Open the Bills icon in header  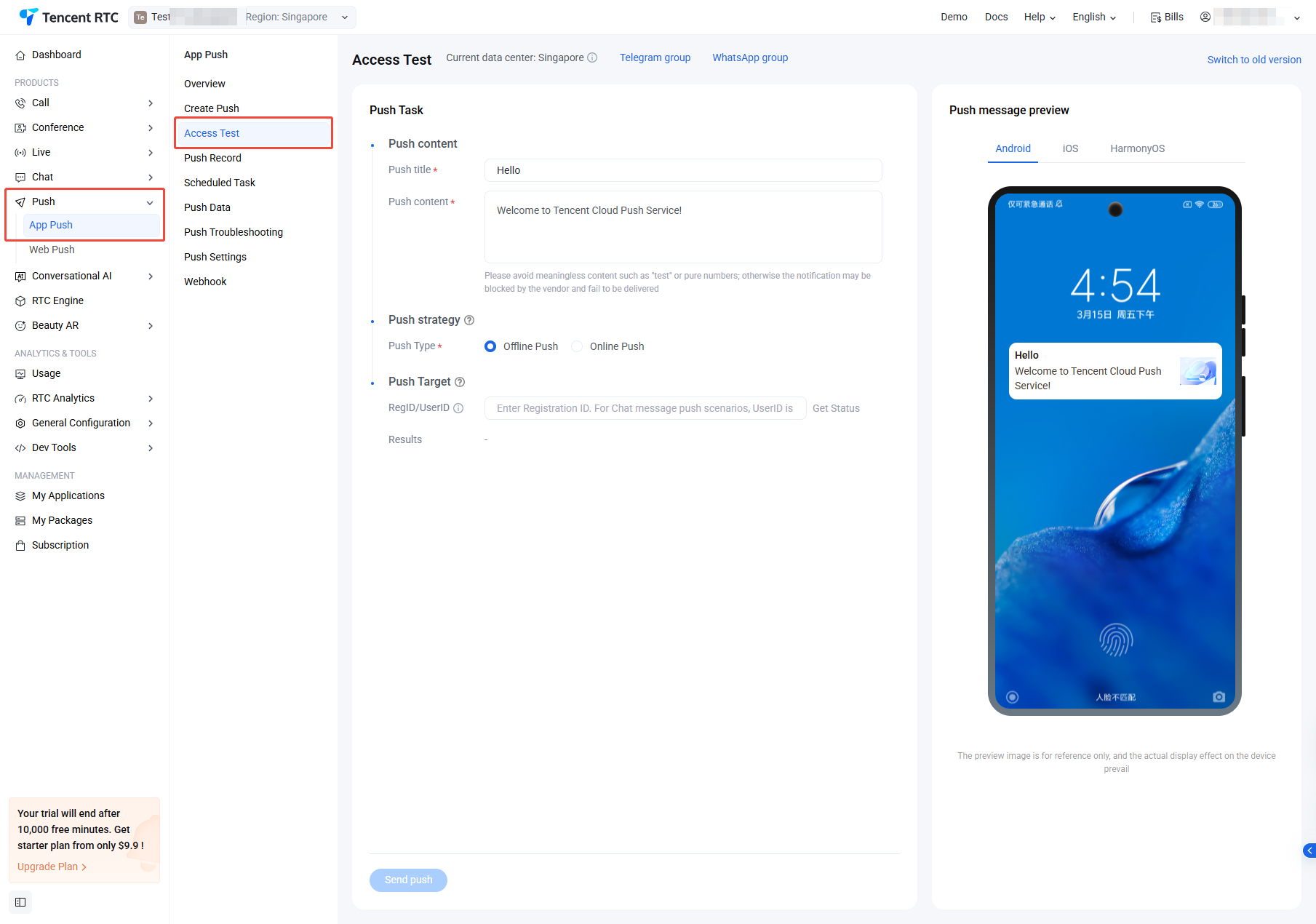pos(1155,17)
